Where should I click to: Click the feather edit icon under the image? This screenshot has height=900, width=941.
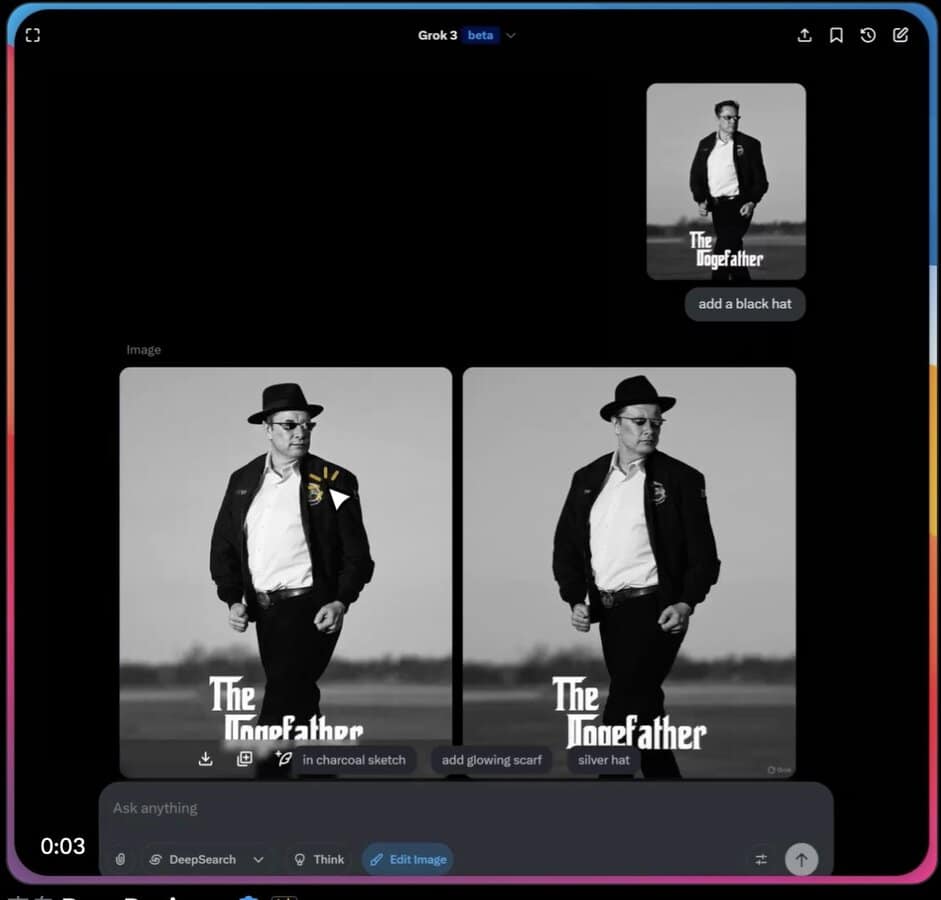pyautogui.click(x=283, y=759)
